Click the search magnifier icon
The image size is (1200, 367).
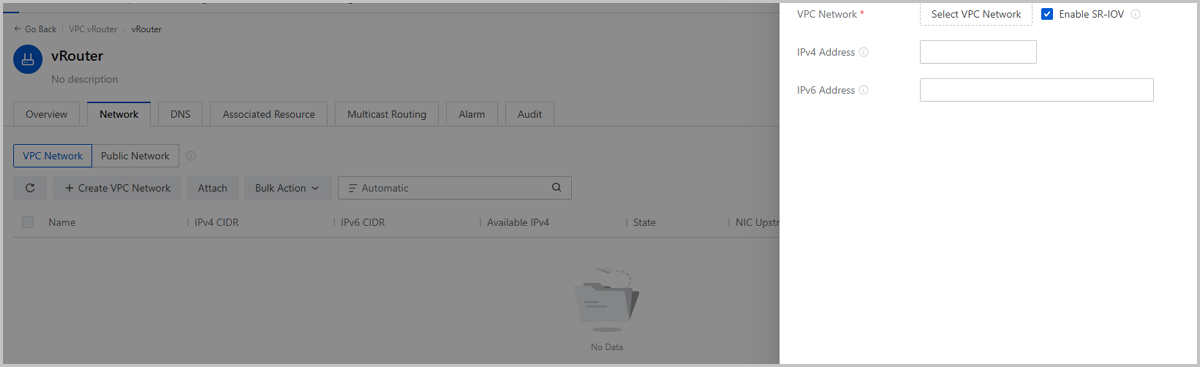[556, 188]
